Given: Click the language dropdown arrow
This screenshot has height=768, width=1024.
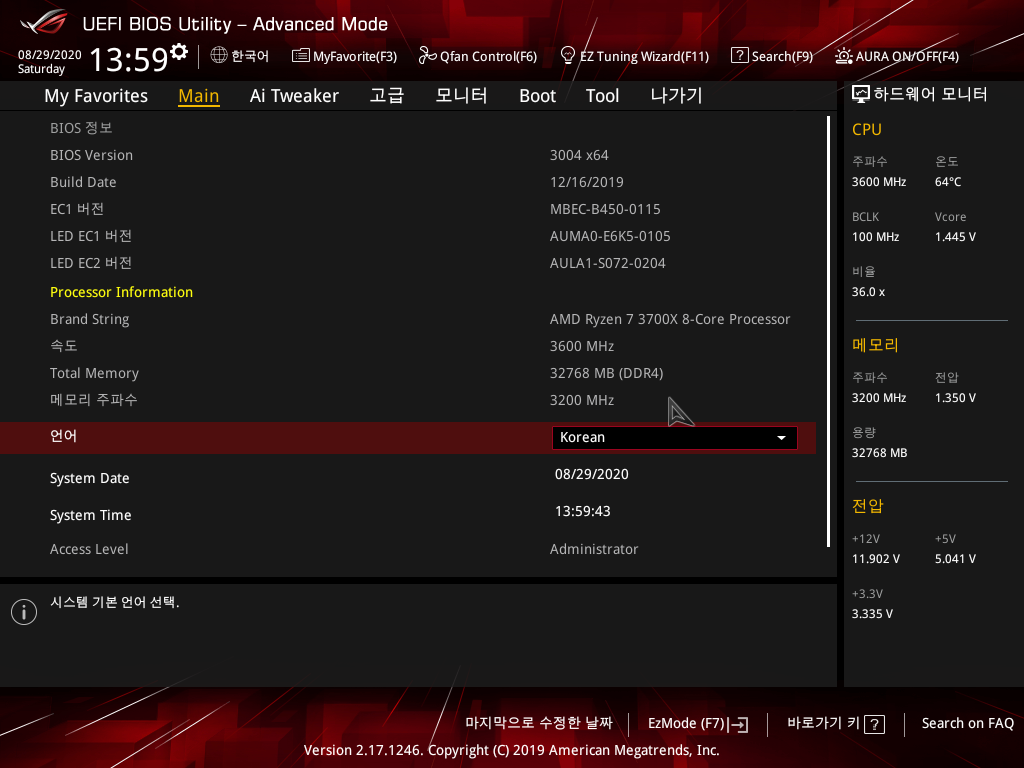Looking at the screenshot, I should (x=781, y=438).
